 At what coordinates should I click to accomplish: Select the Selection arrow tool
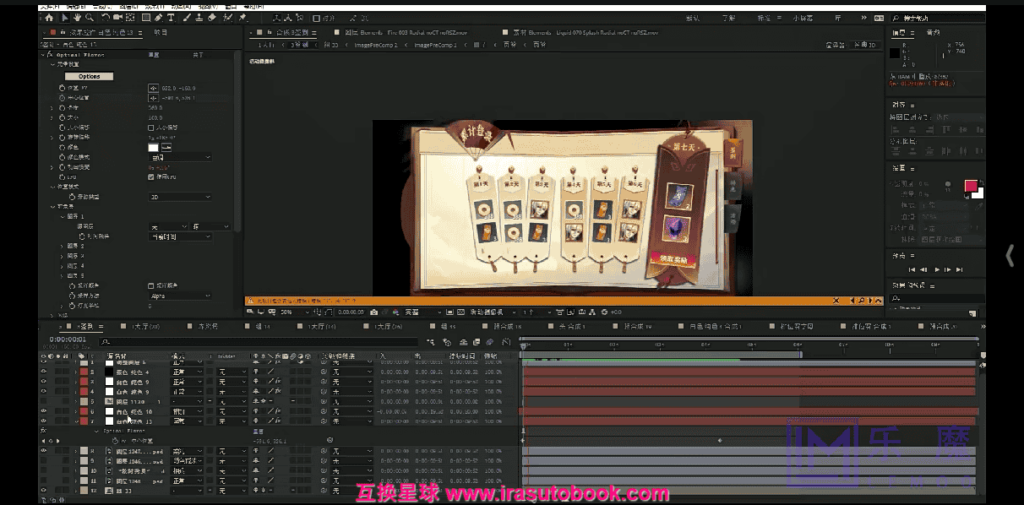[x=65, y=18]
